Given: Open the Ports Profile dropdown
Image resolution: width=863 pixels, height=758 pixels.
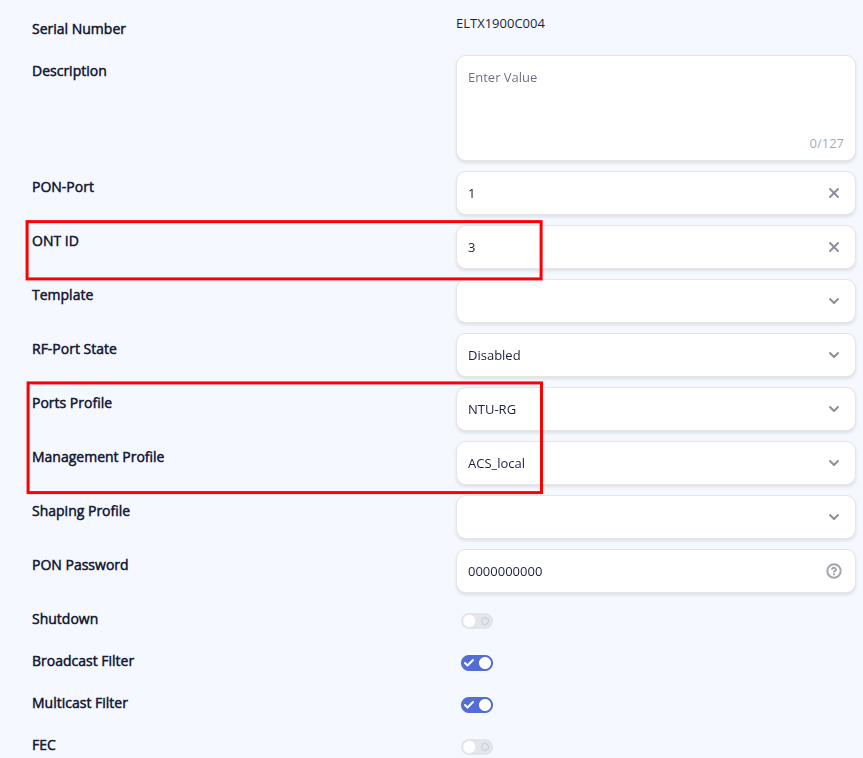Looking at the screenshot, I should [x=655, y=409].
